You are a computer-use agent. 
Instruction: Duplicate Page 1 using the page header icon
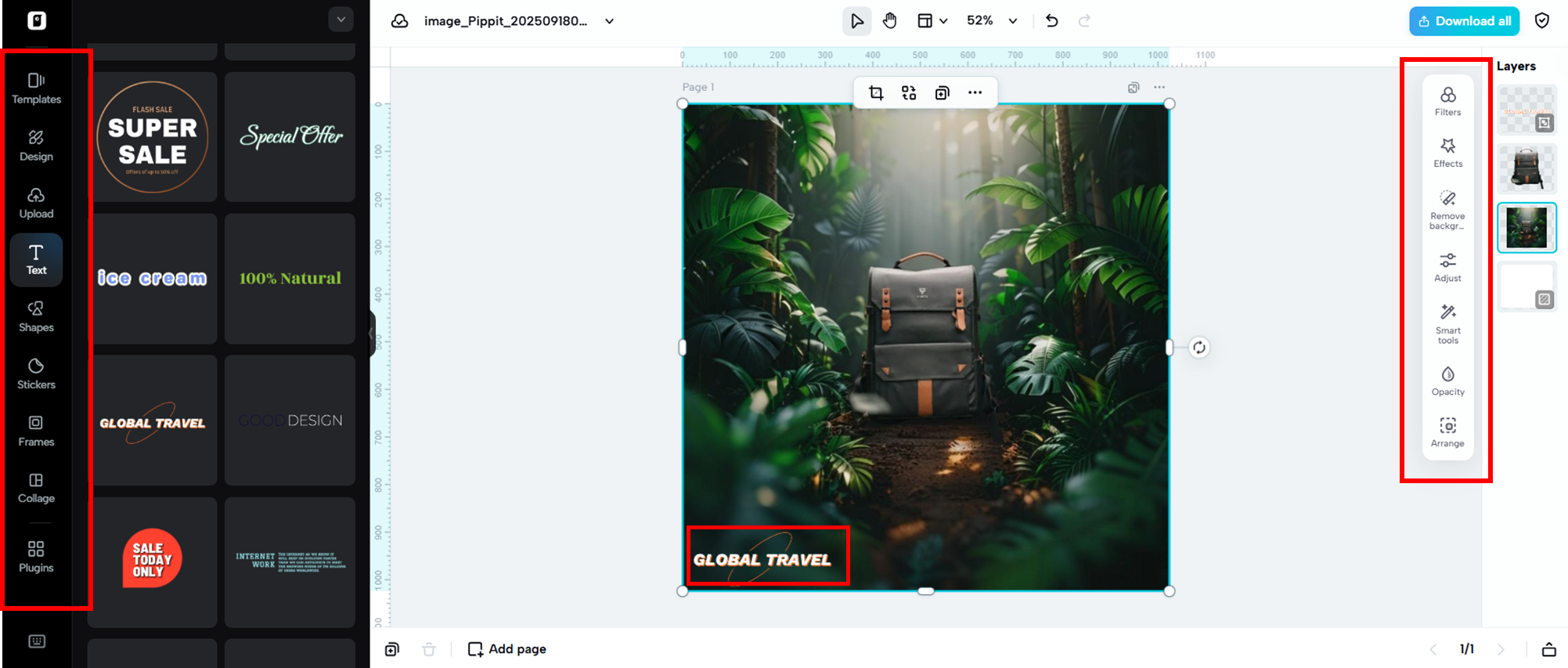pyautogui.click(x=1134, y=88)
